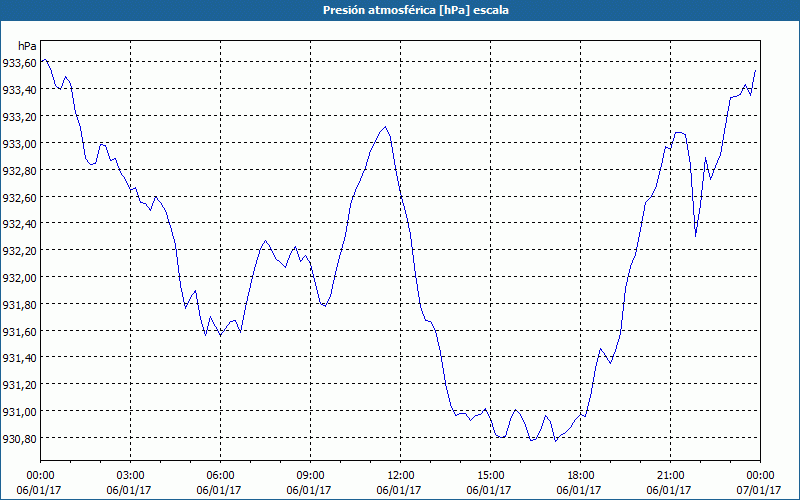Select the 931,20 y-axis value

[x=19, y=385]
